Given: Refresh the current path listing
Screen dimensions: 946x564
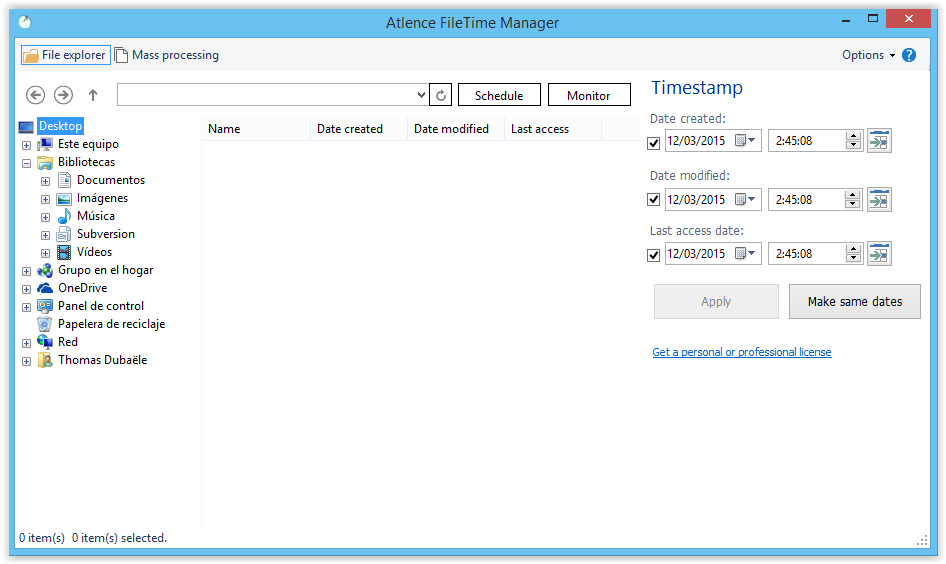Looking at the screenshot, I should coord(441,95).
